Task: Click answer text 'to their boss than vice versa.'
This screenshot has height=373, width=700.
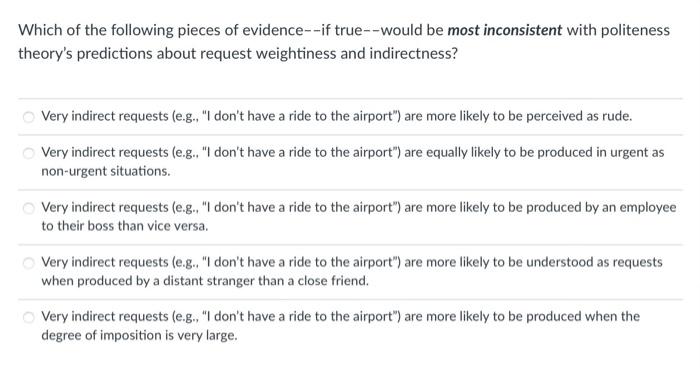Action: pyautogui.click(x=125, y=226)
